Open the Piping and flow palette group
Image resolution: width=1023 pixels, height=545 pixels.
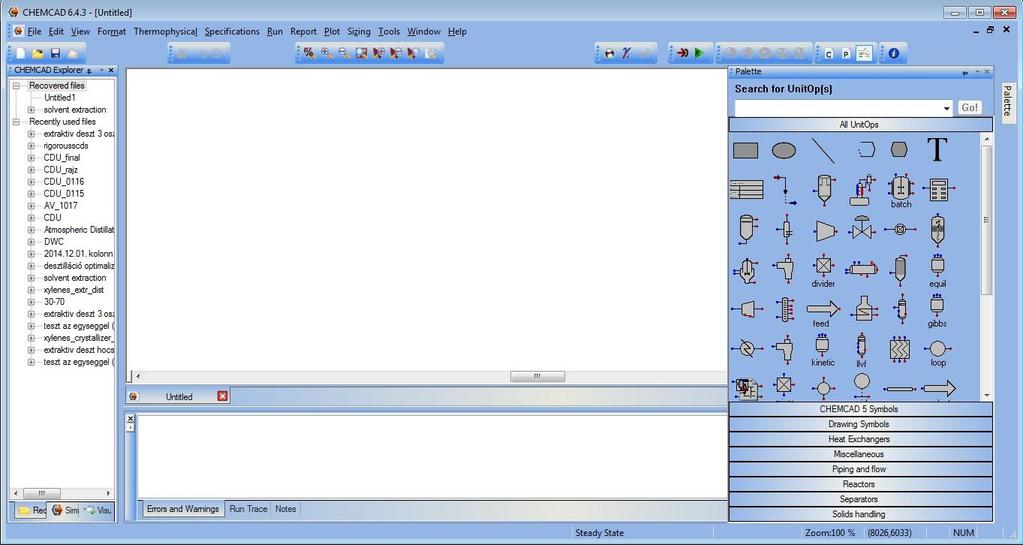[859, 469]
